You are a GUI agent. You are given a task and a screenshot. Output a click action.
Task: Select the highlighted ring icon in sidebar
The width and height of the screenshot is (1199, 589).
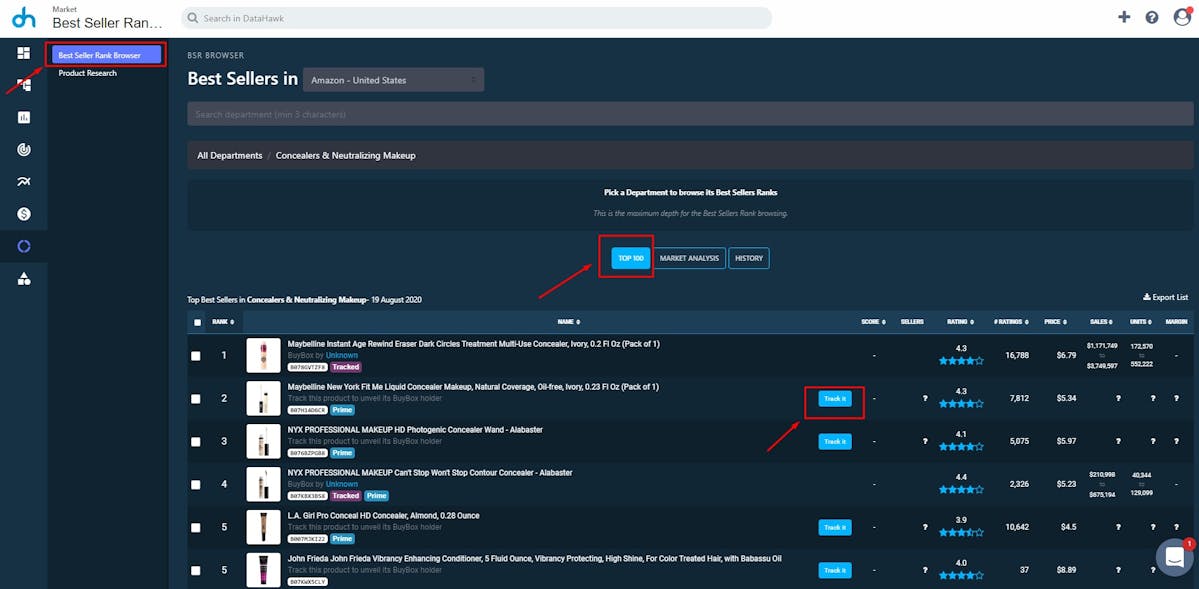point(24,246)
